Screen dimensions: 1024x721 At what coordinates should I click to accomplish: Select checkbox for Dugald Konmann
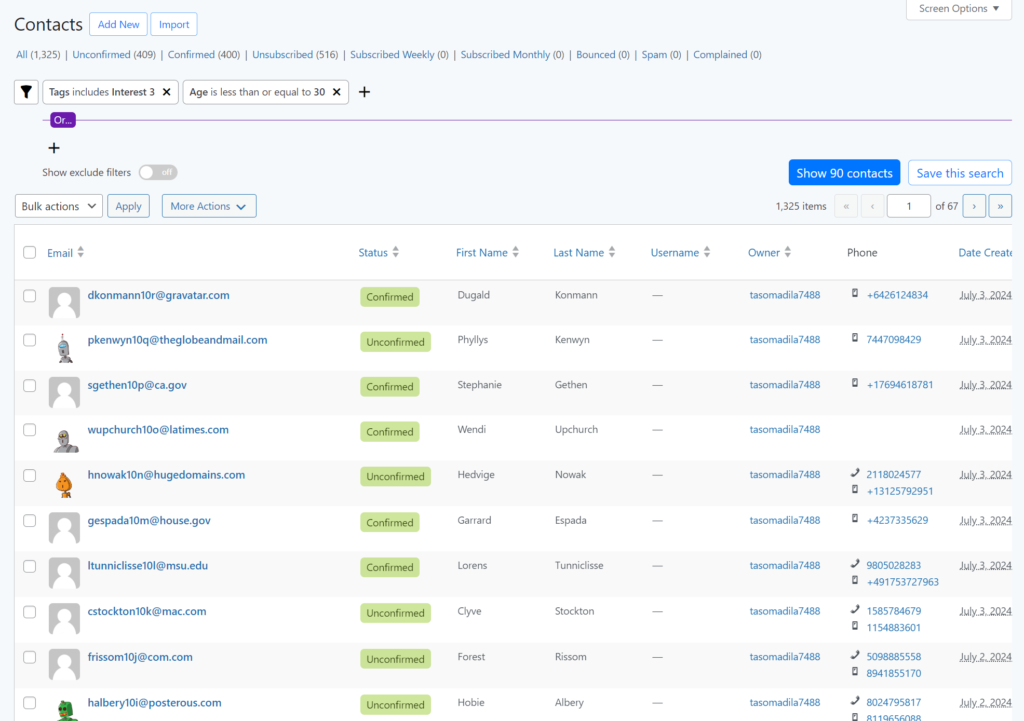pyautogui.click(x=29, y=295)
